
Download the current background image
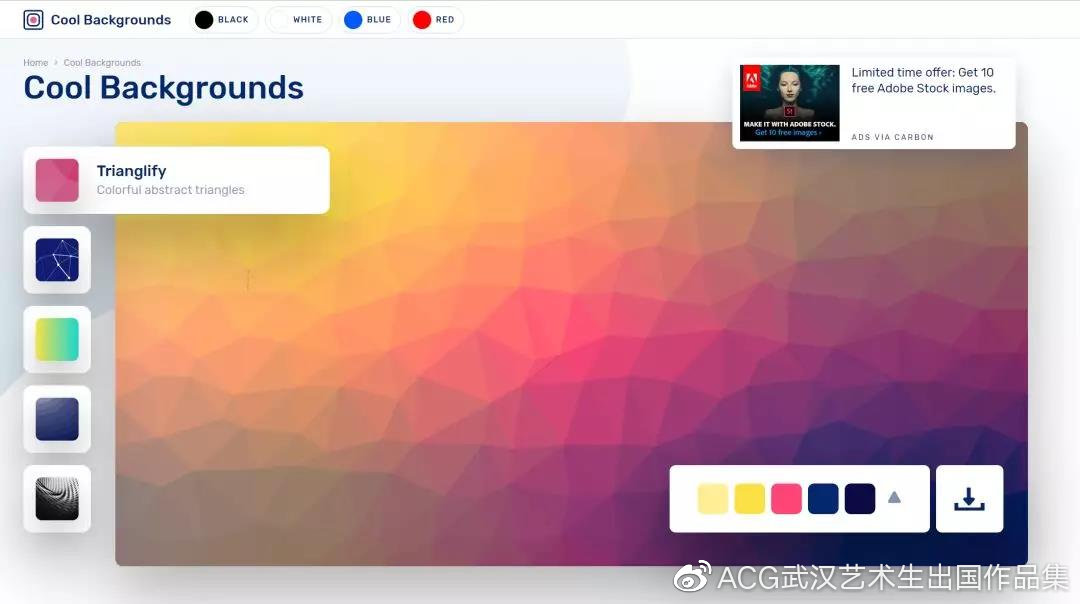click(x=969, y=499)
